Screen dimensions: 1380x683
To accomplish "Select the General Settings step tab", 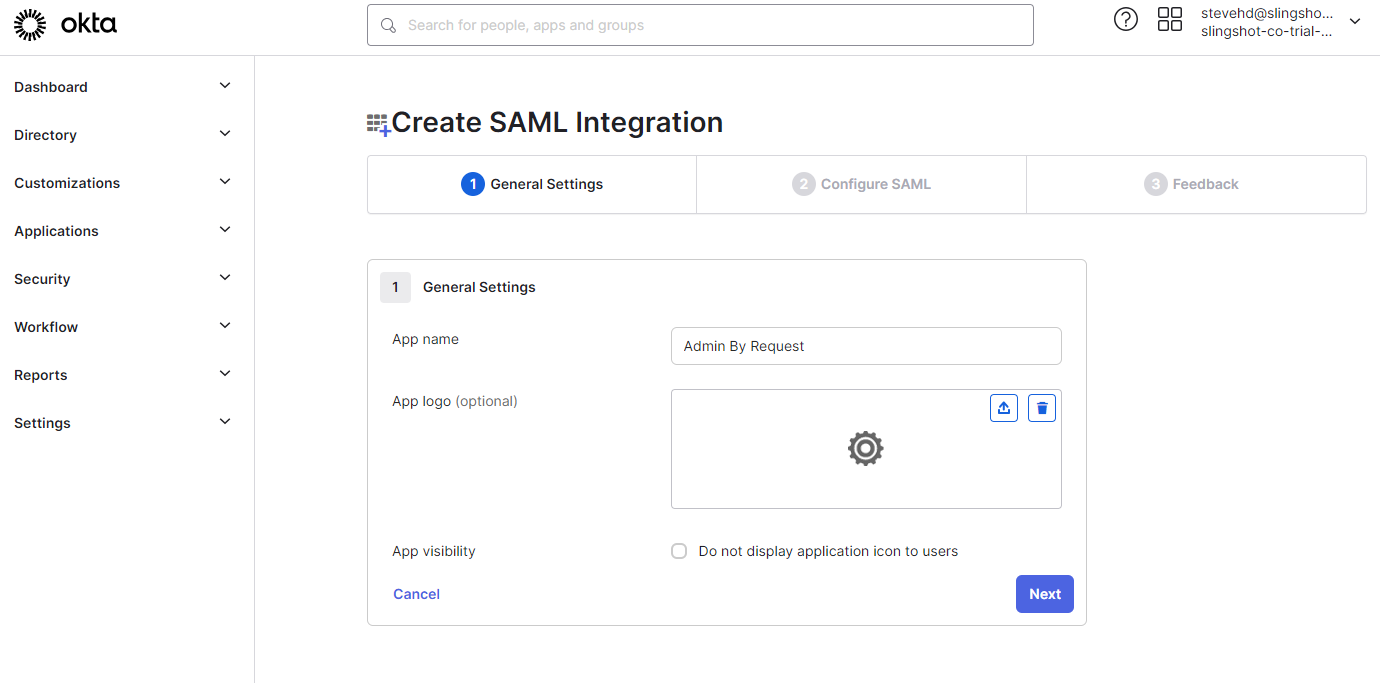I will coord(532,184).
